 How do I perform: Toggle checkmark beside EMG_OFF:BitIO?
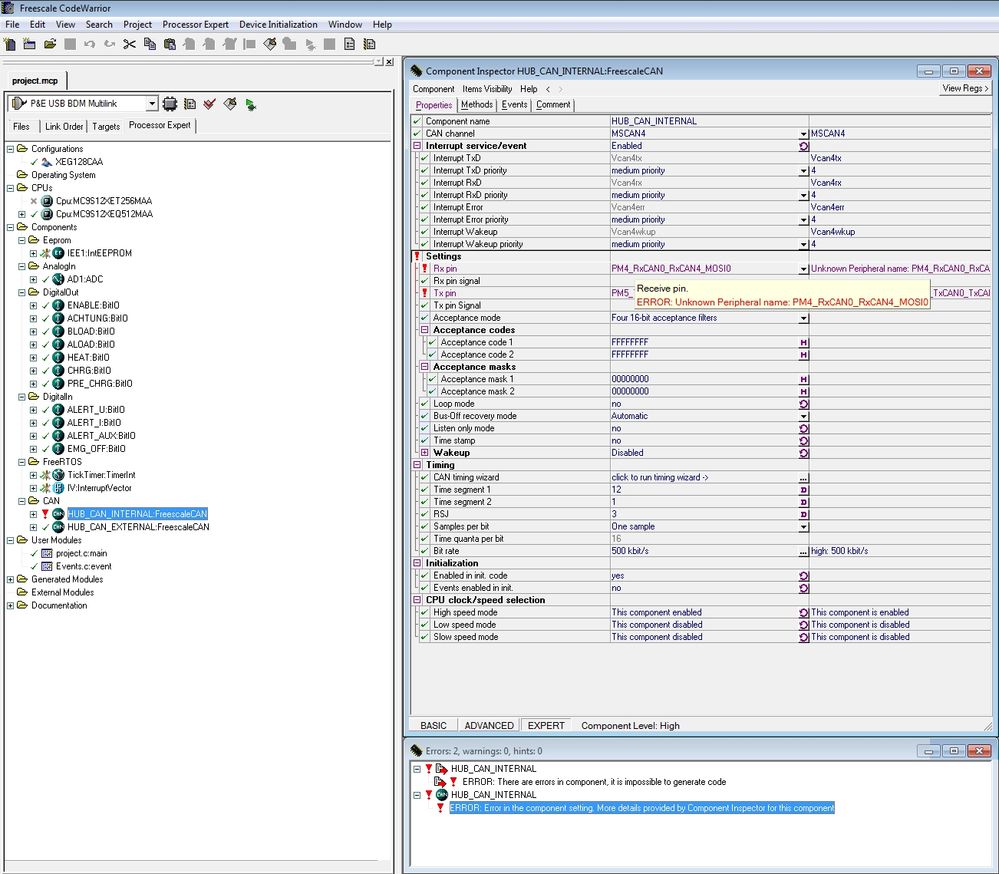coord(46,448)
